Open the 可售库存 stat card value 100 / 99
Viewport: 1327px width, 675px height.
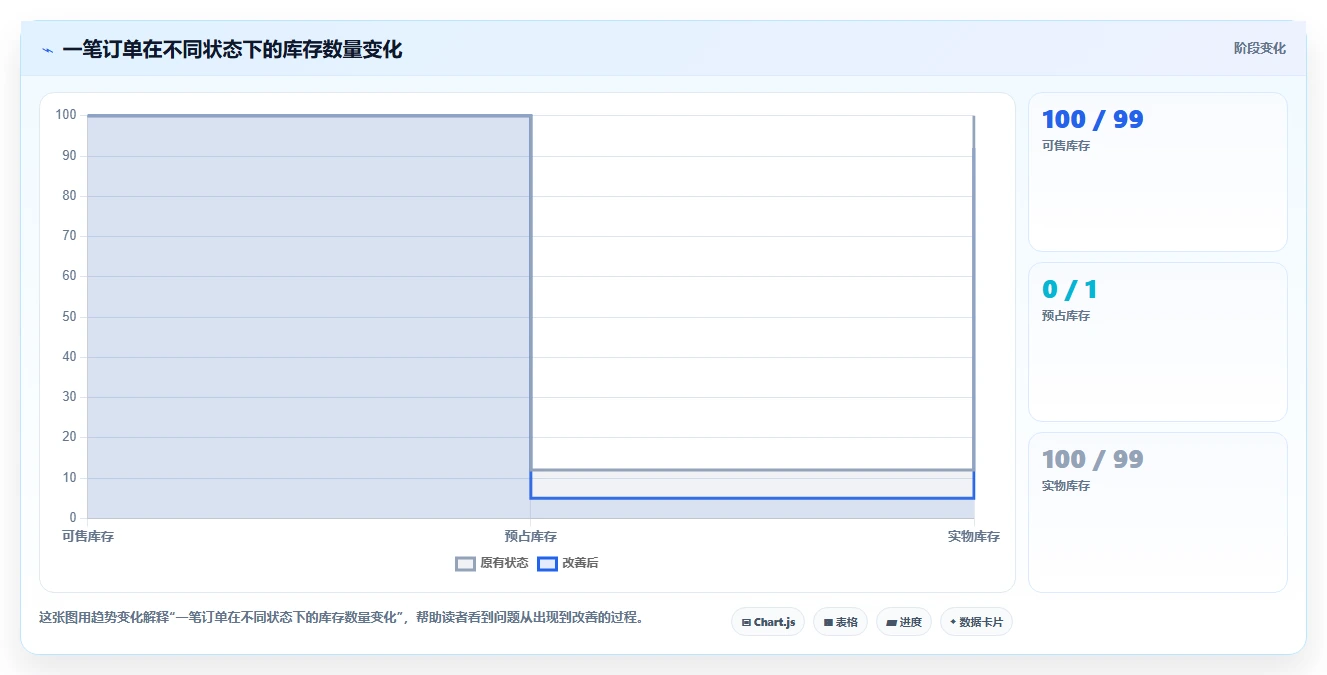pyautogui.click(x=1092, y=119)
